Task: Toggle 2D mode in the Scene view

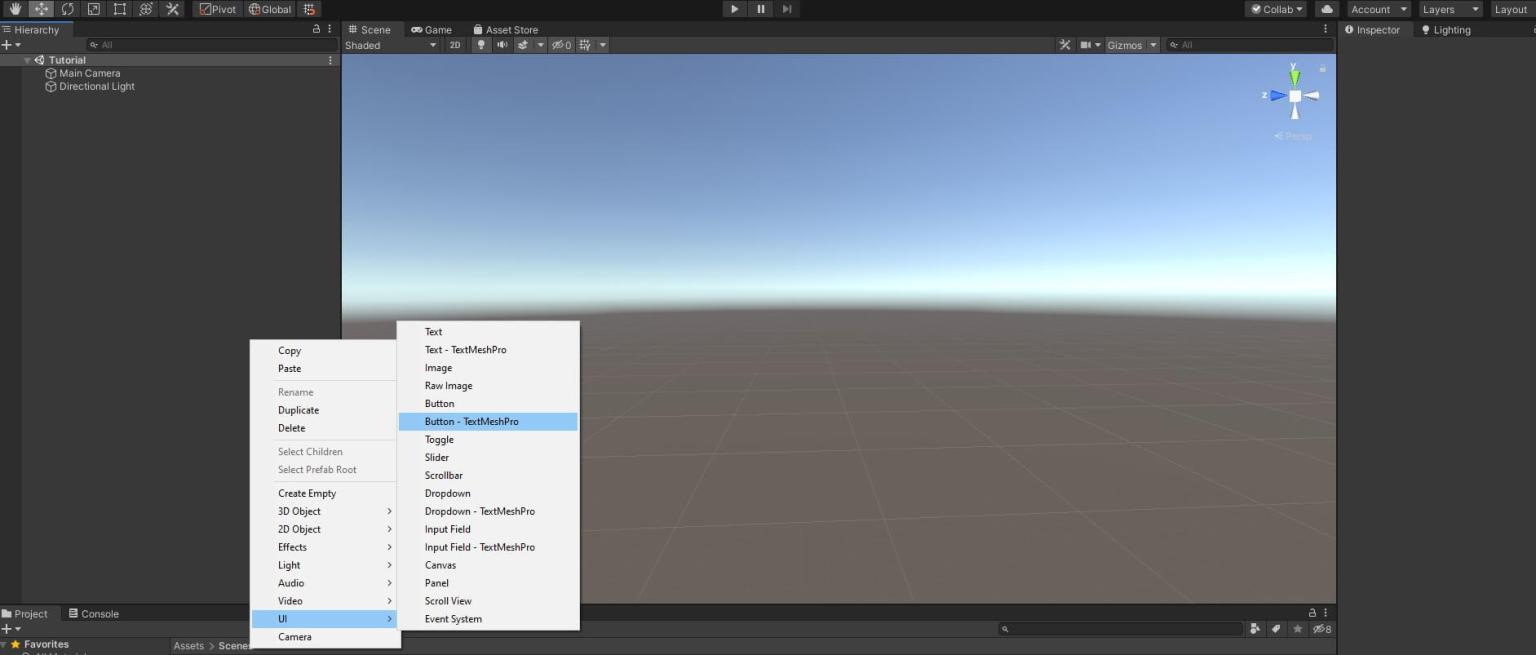Action: 455,44
